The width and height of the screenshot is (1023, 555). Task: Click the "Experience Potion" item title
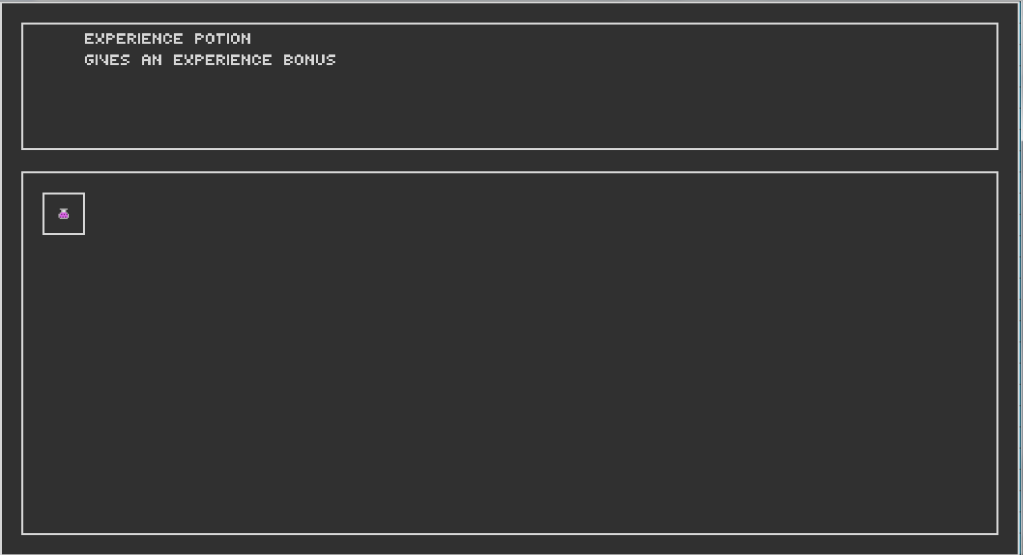tap(168, 38)
